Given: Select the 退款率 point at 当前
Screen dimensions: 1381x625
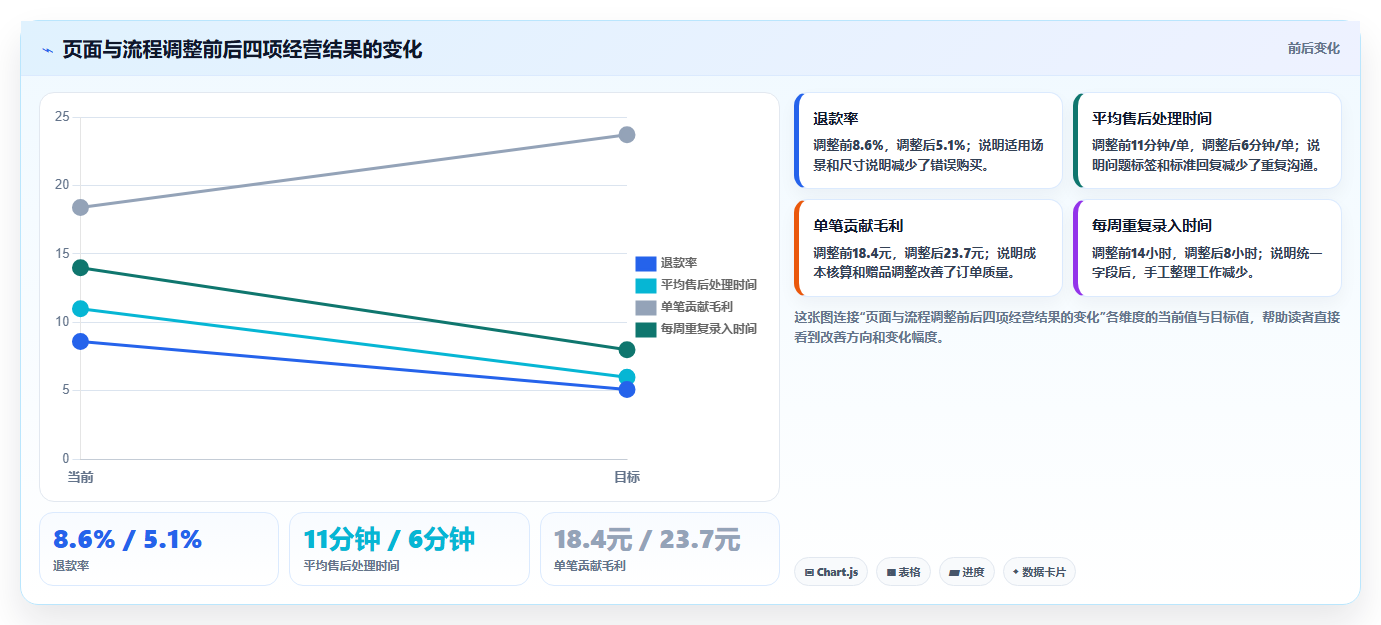Looking at the screenshot, I should tap(80, 342).
